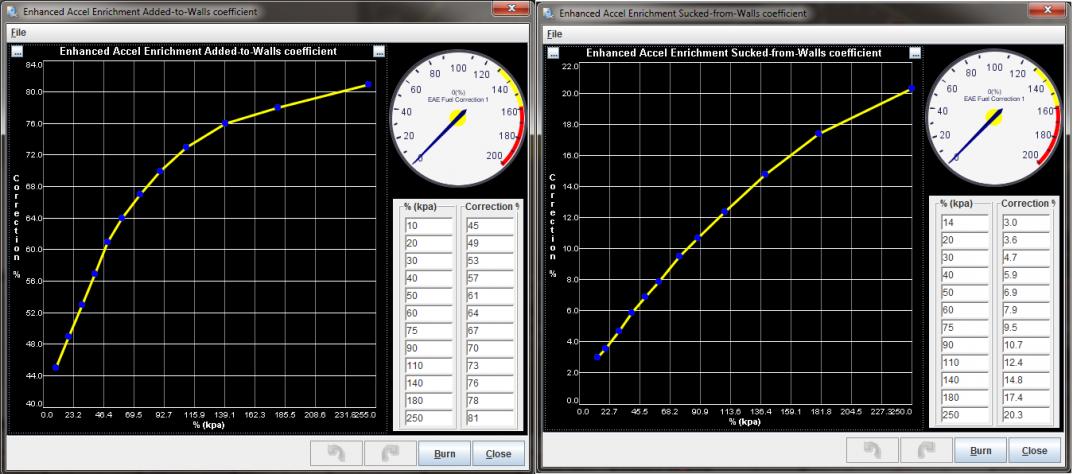The width and height of the screenshot is (1073, 474).
Task: Click right options button on Sucked-from-Walls chart
Action: tap(914, 52)
